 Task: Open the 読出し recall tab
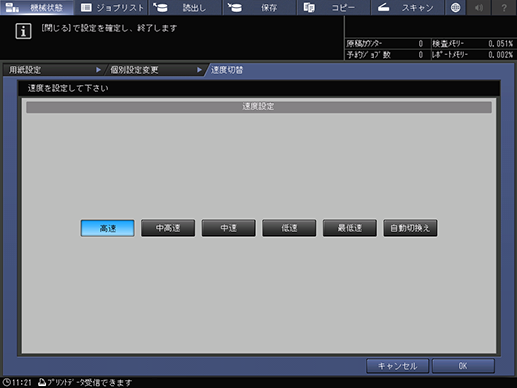tap(185, 7)
